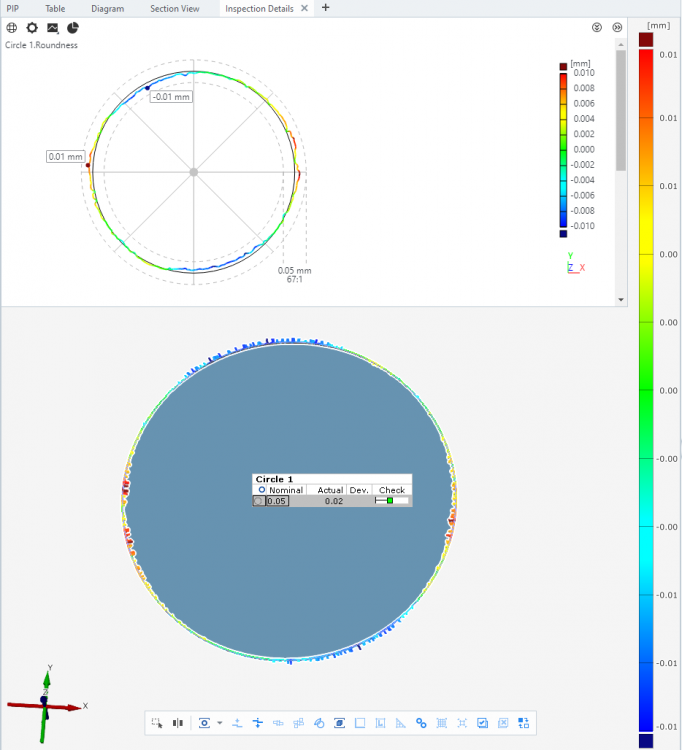
Task: Click the linked circles icon in bottom toolbar
Action: 421,723
